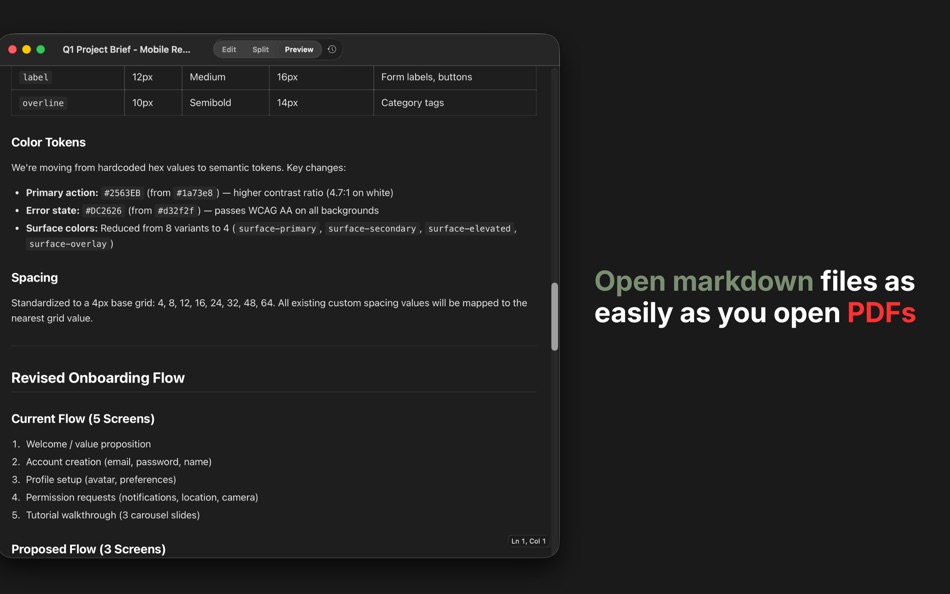Click the Permission requests list item
This screenshot has width=950, height=594.
click(x=142, y=497)
